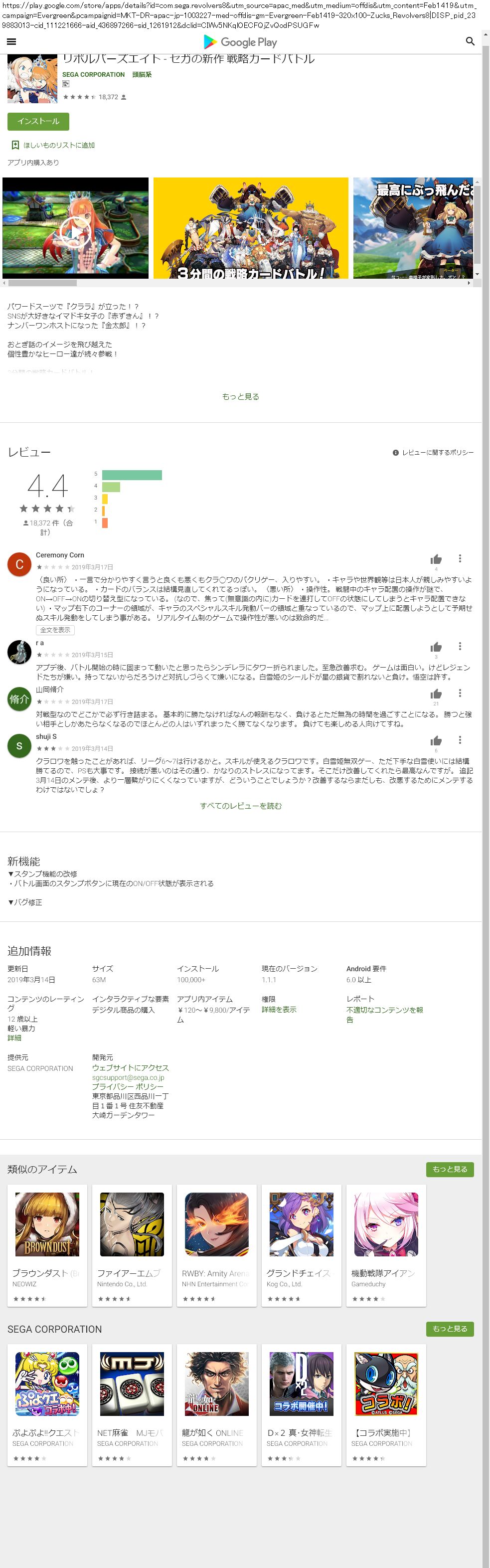Click the search magnifier icon
Image resolution: width=490 pixels, height=1568 pixels.
[x=469, y=41]
